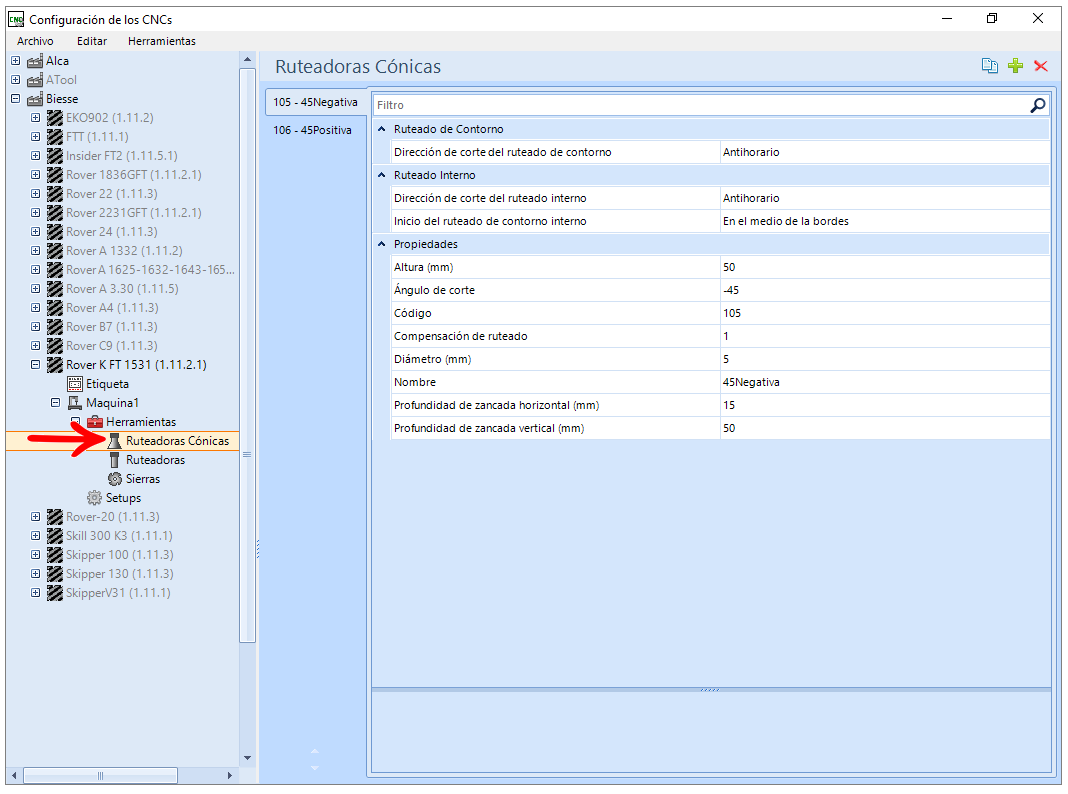Click the Rover K FT 1531 machine icon
The width and height of the screenshot is (1068, 794).
[x=54, y=365]
